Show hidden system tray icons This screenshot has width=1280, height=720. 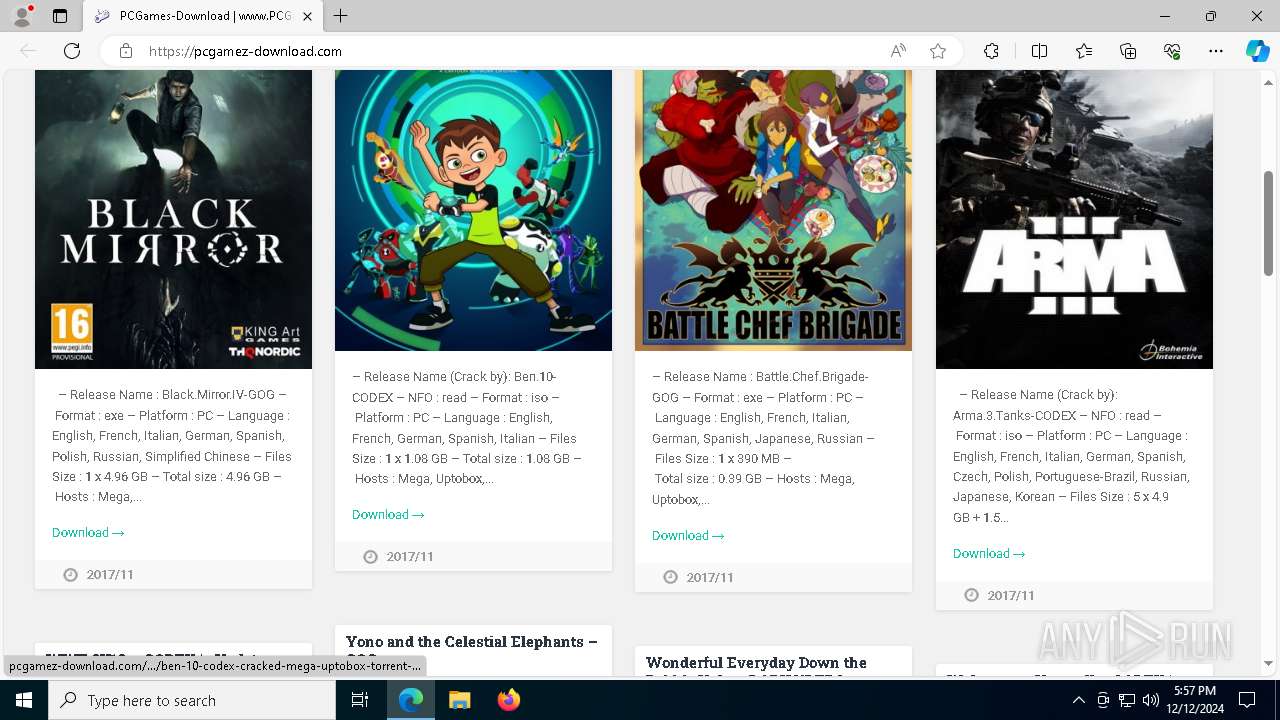(1078, 700)
